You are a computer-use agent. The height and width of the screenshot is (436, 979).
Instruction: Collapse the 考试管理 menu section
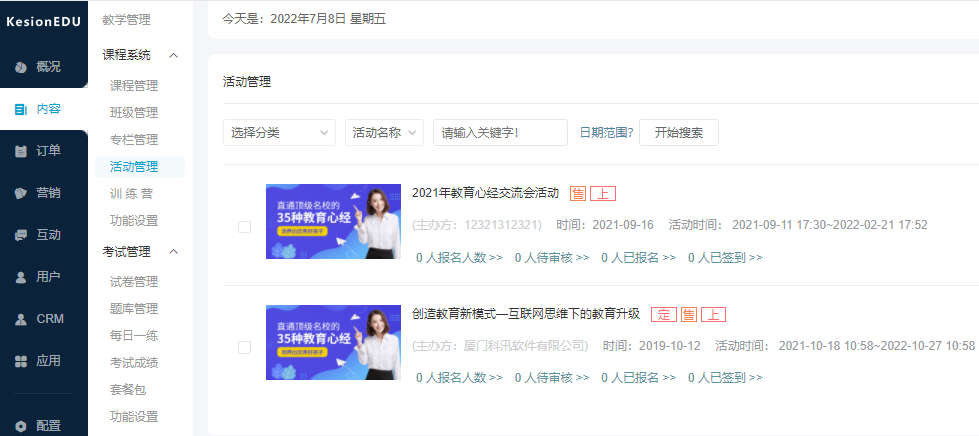click(173, 251)
